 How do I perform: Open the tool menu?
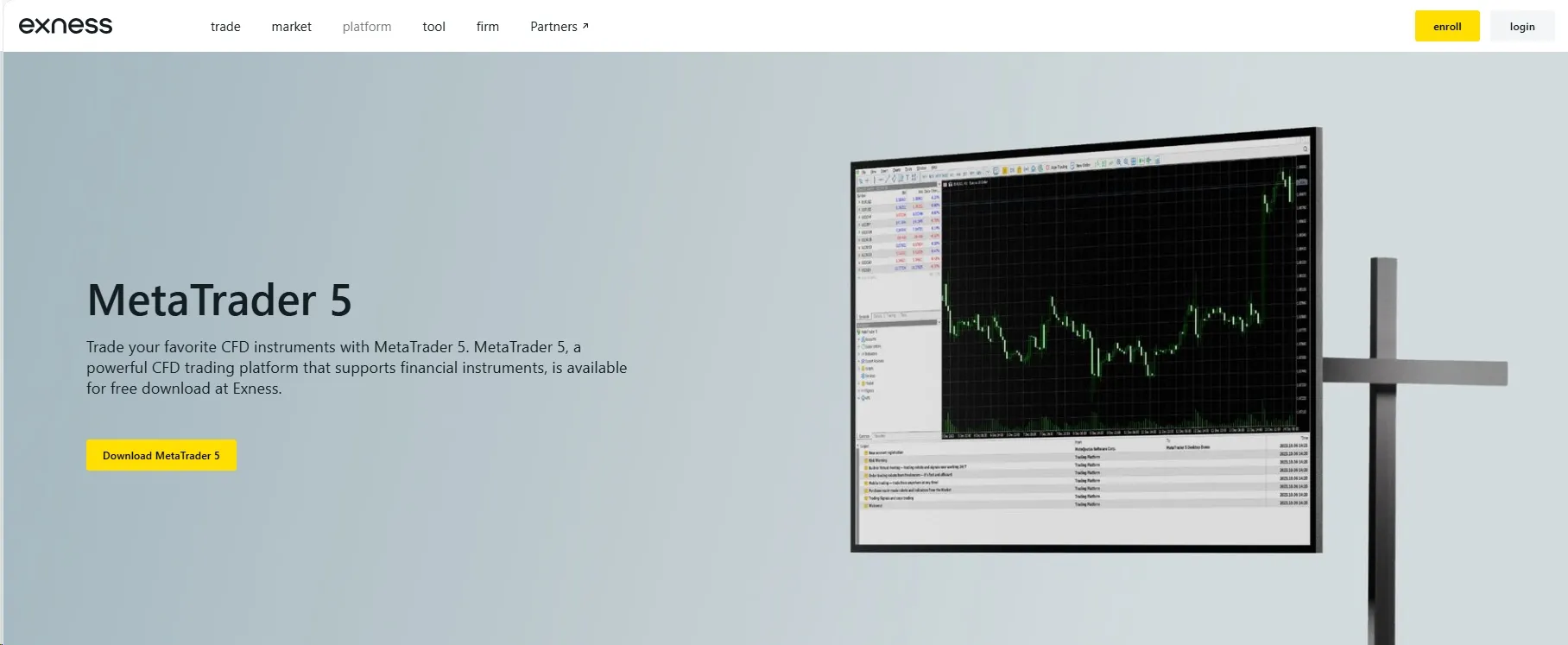(434, 27)
